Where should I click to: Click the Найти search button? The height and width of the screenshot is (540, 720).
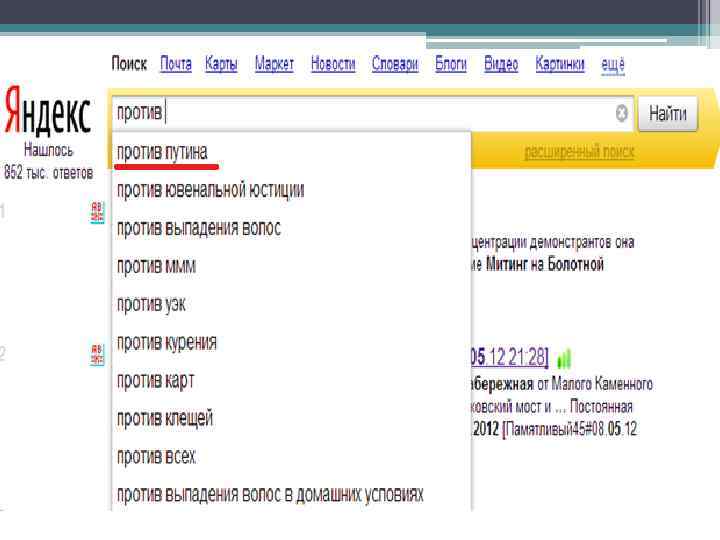(668, 113)
